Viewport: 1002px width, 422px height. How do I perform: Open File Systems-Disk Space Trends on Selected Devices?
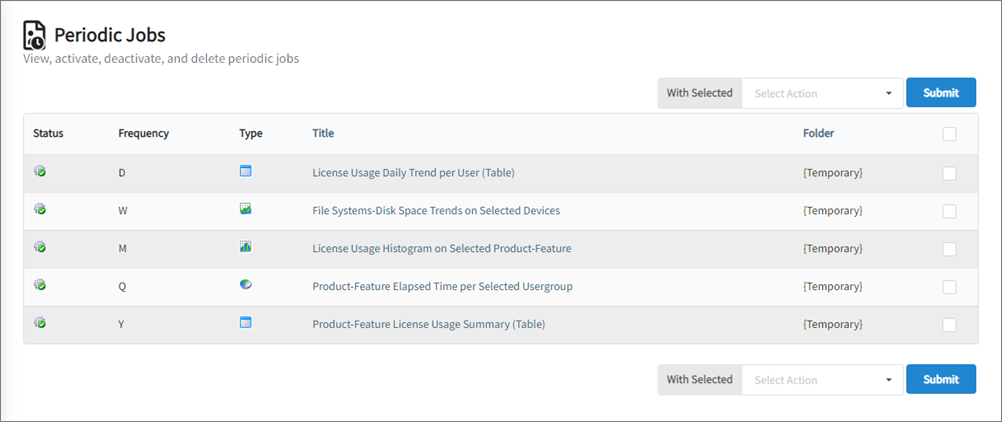tap(436, 211)
